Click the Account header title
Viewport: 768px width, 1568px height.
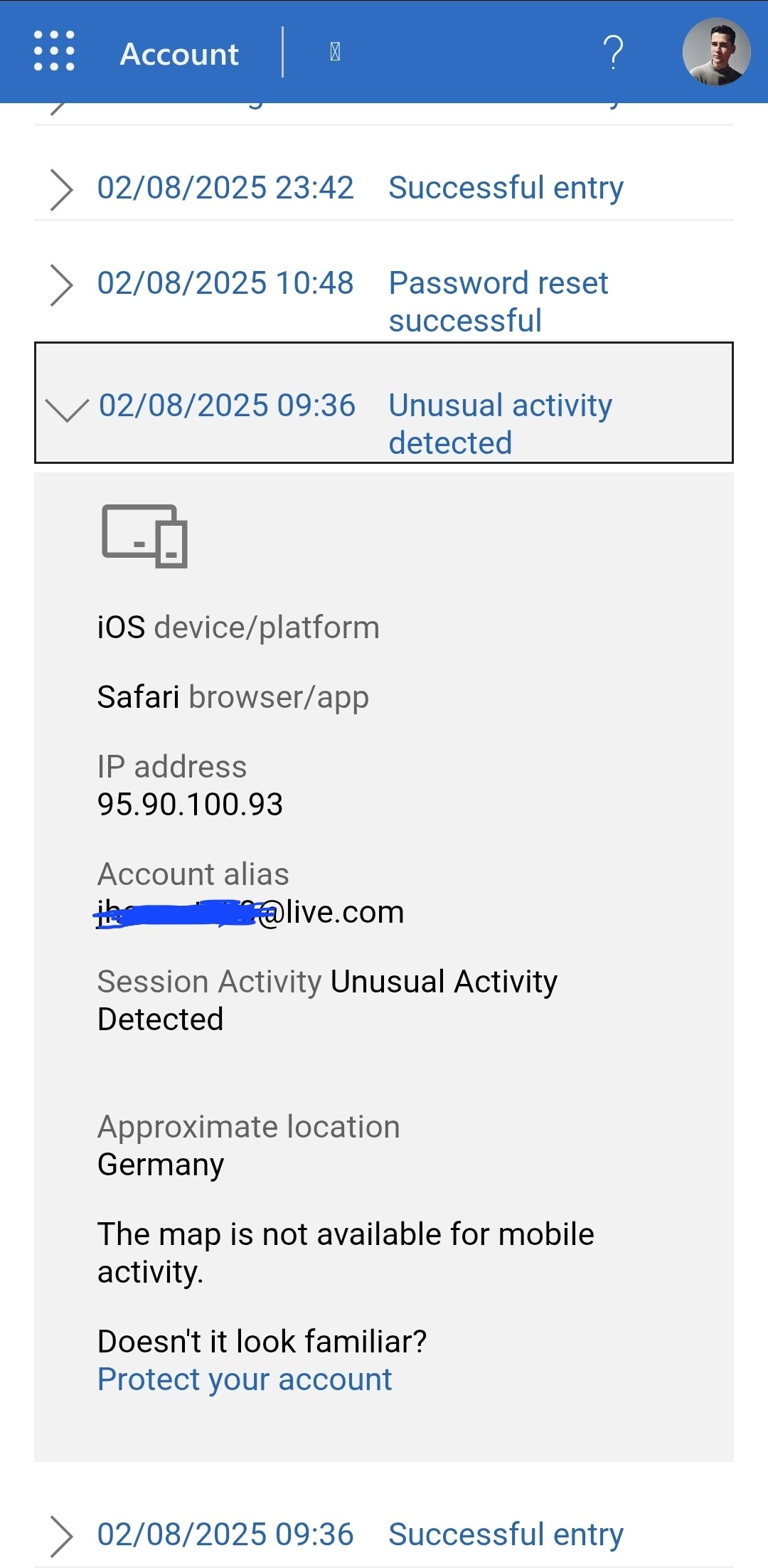(179, 54)
